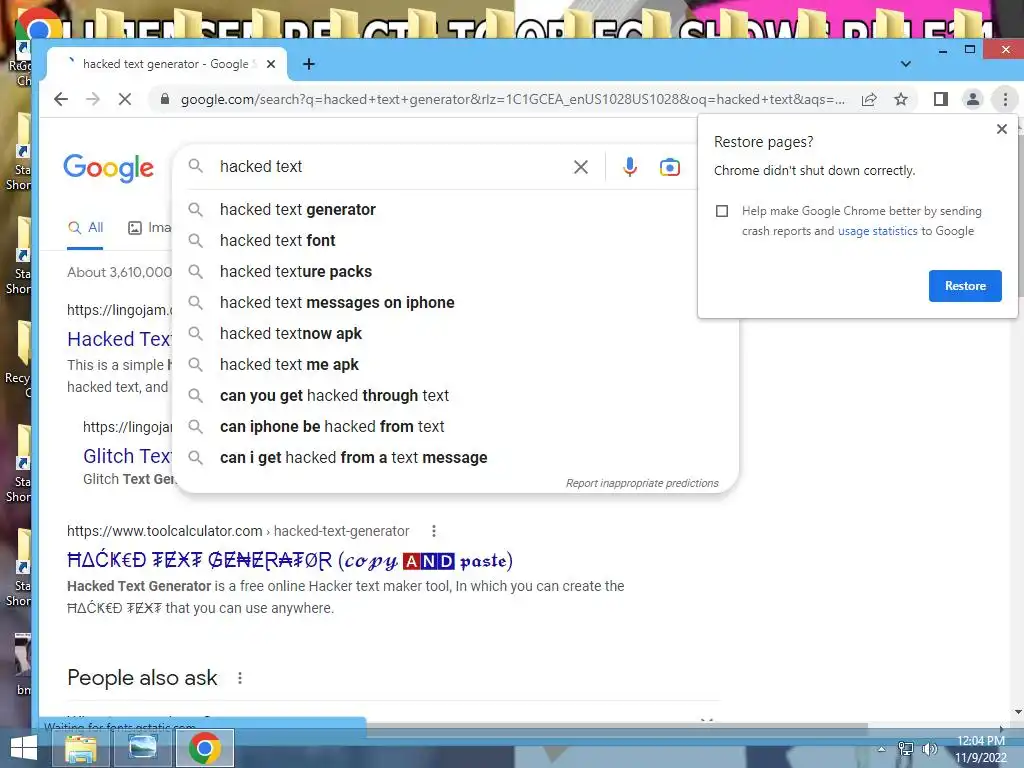This screenshot has height=768, width=1024.
Task: Click the Google logo
Action: tap(108, 168)
